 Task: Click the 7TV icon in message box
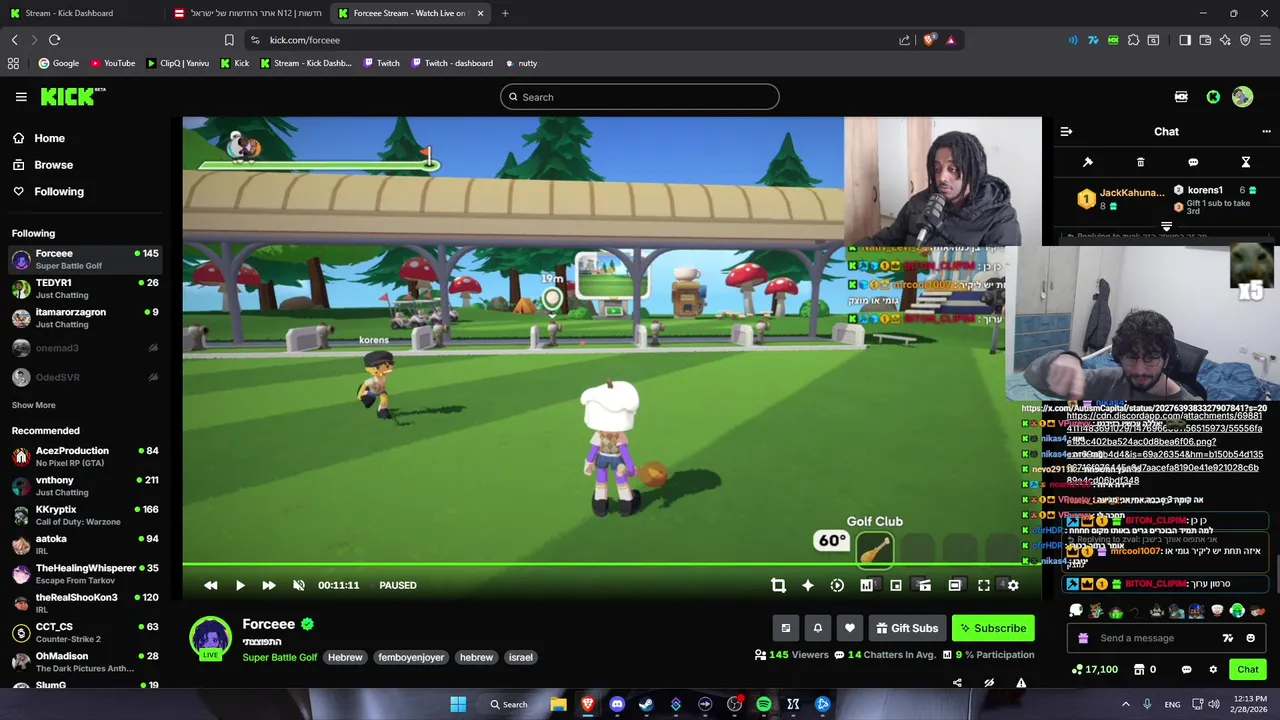tap(1228, 638)
